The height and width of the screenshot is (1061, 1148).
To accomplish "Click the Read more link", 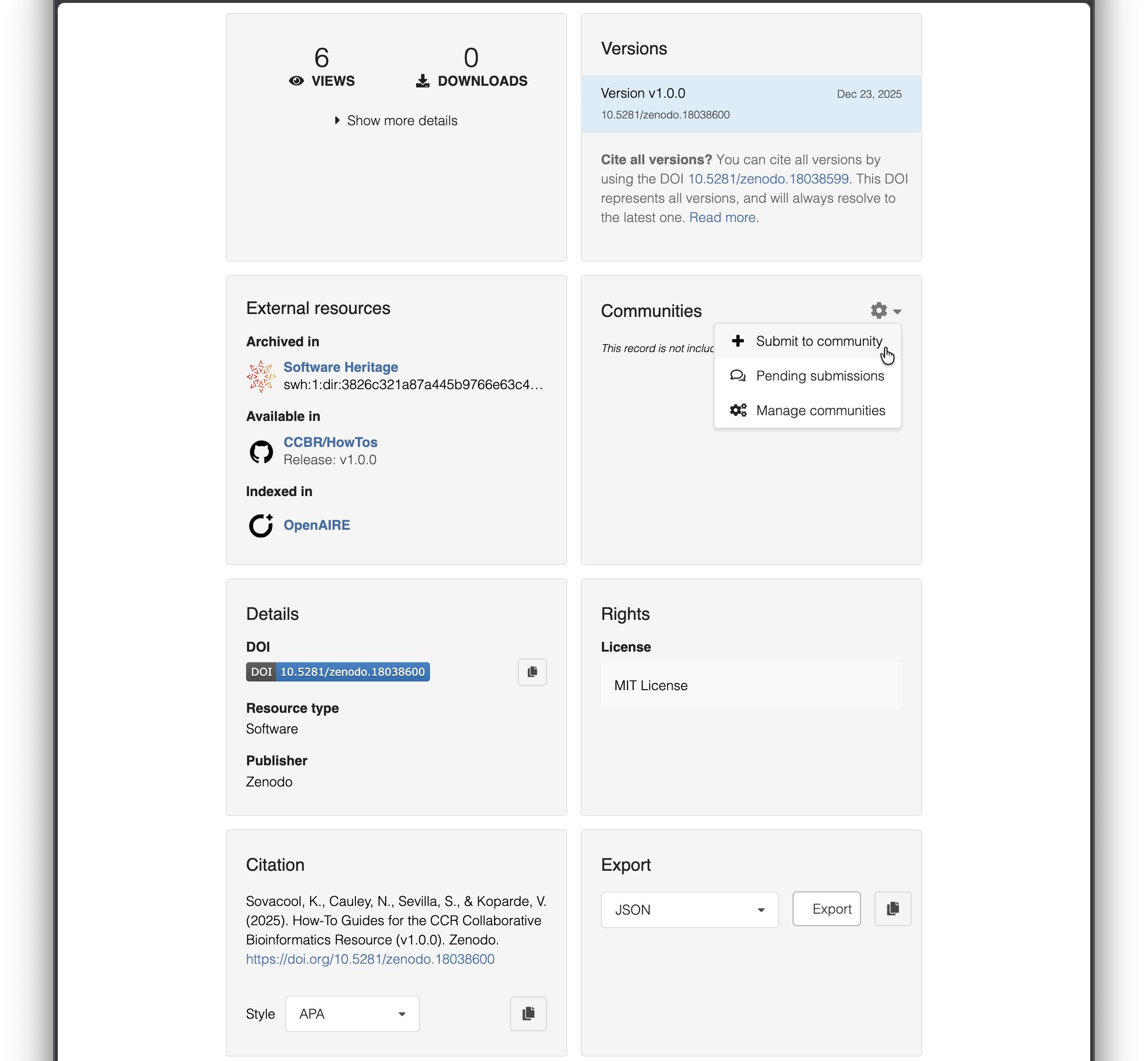I will pos(722,218).
